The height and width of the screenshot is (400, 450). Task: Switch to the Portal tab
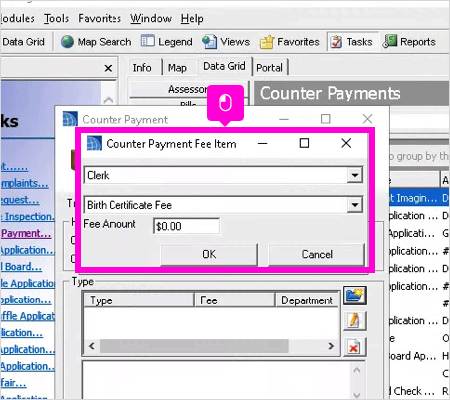tap(270, 68)
